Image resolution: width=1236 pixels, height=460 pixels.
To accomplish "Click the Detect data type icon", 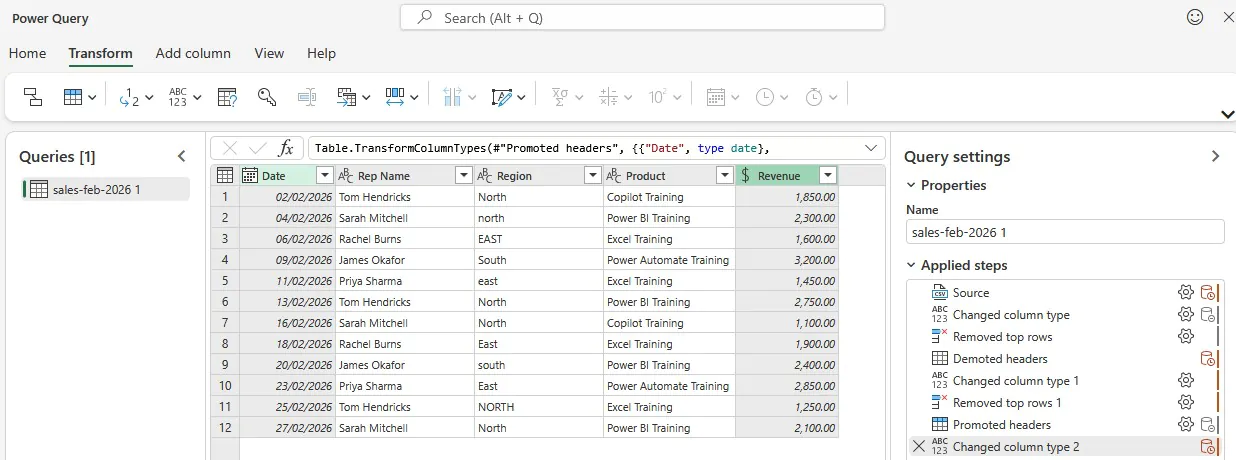I will pyautogui.click(x=227, y=97).
